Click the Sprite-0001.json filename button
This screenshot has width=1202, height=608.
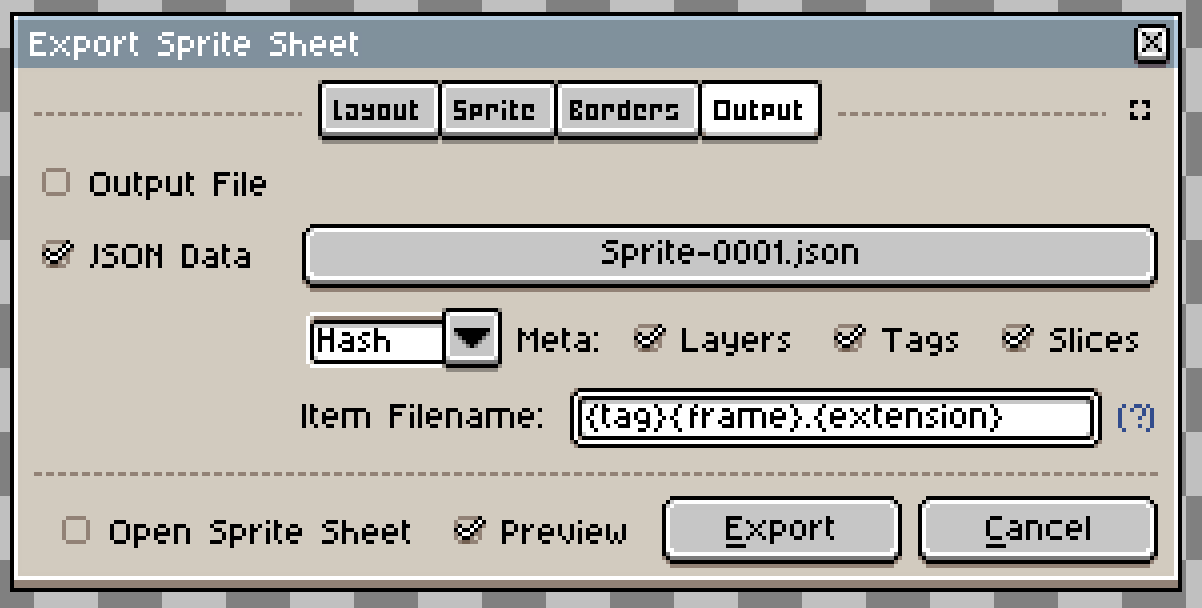[731, 255]
